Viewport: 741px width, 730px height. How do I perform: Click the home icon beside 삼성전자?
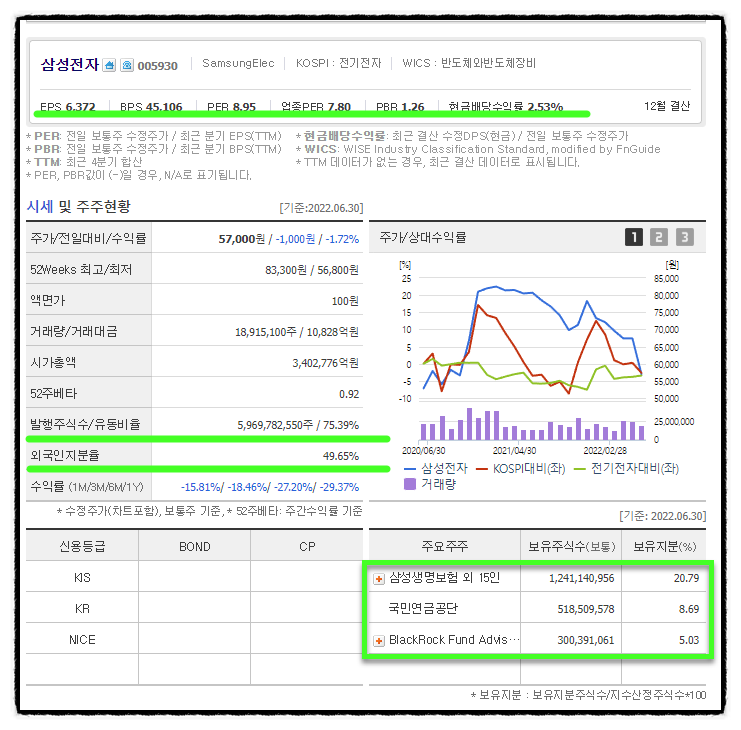[x=109, y=65]
